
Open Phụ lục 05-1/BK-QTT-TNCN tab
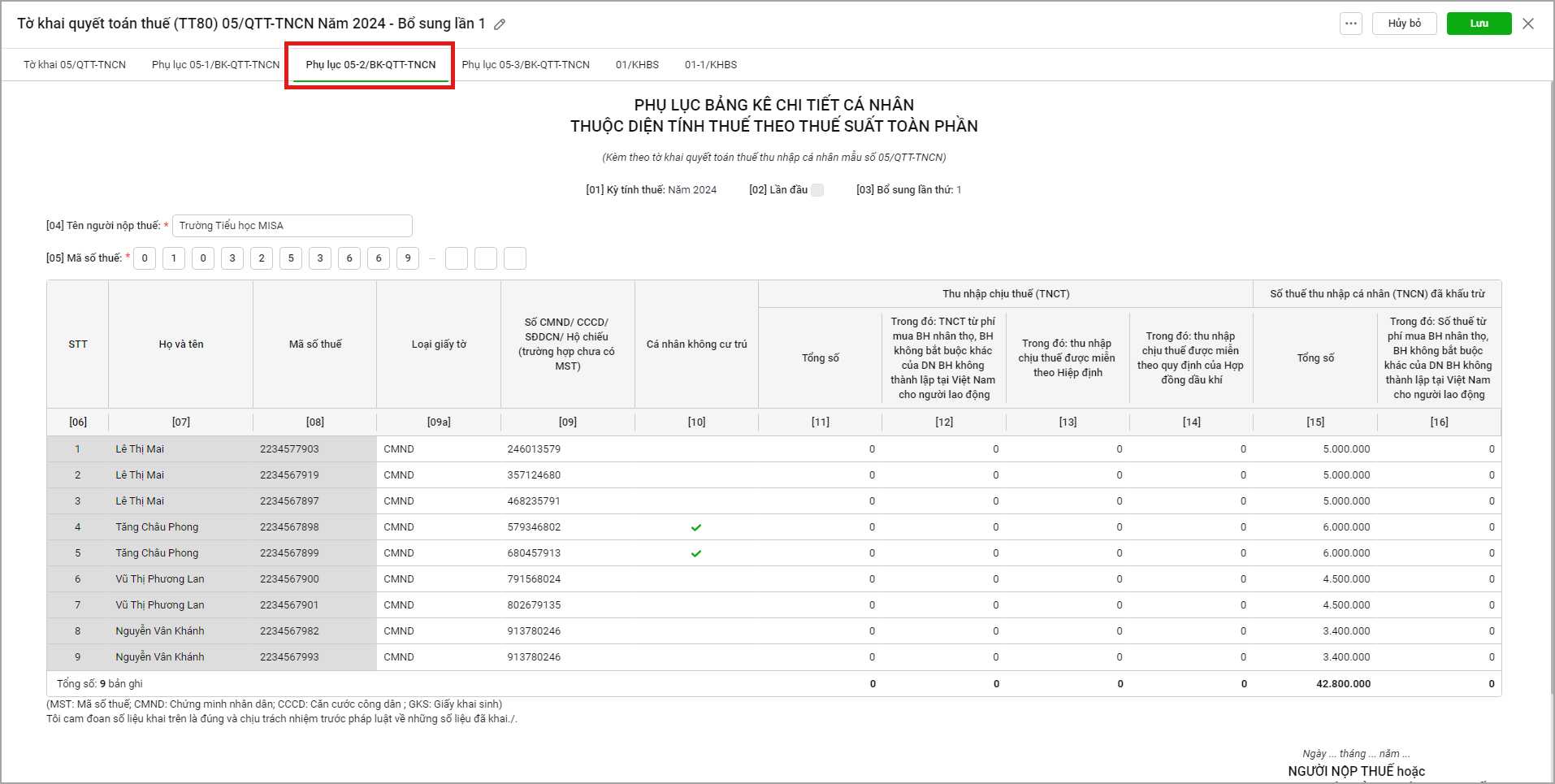coord(215,65)
